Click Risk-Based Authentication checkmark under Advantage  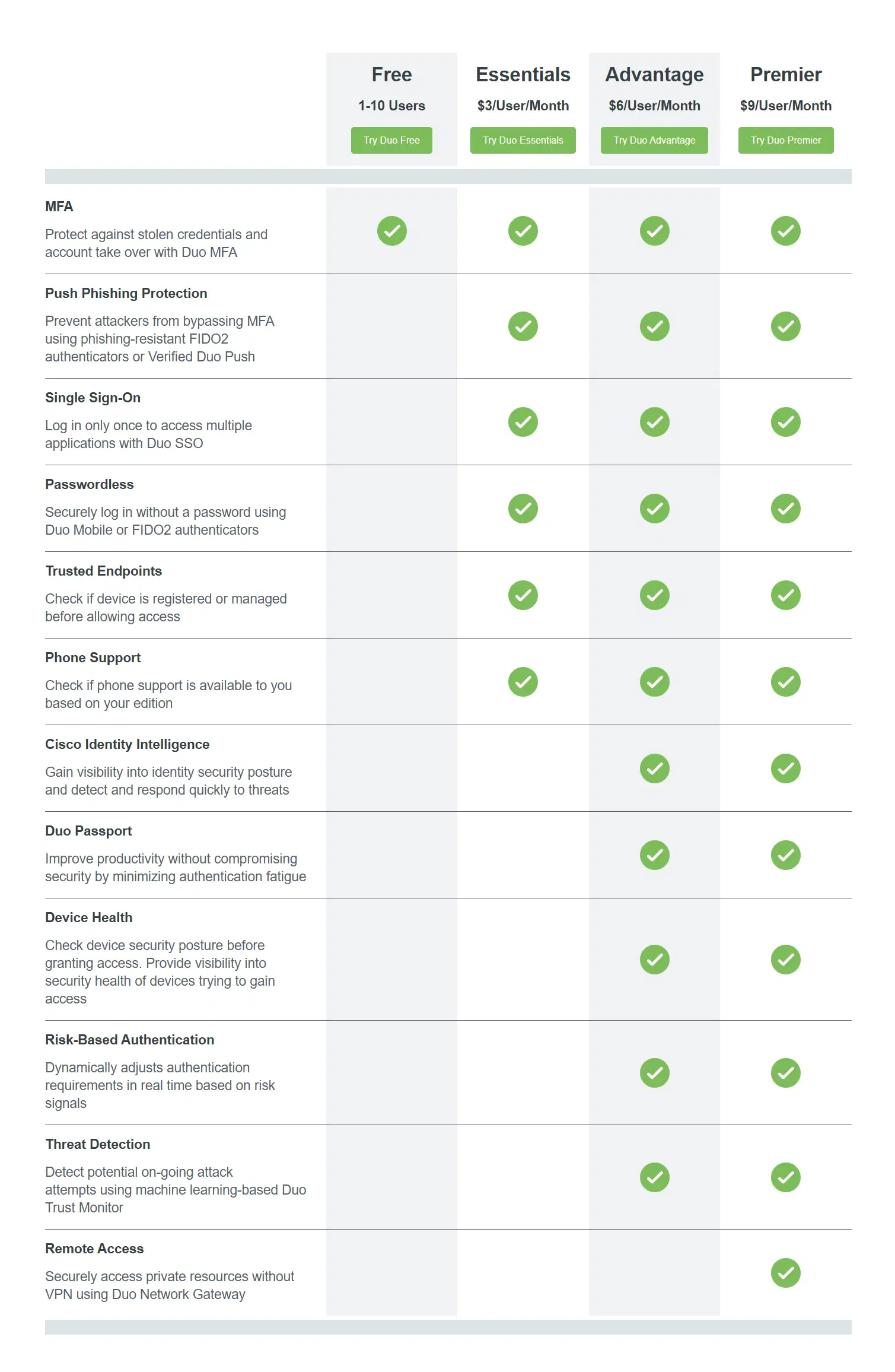pyautogui.click(x=655, y=1073)
